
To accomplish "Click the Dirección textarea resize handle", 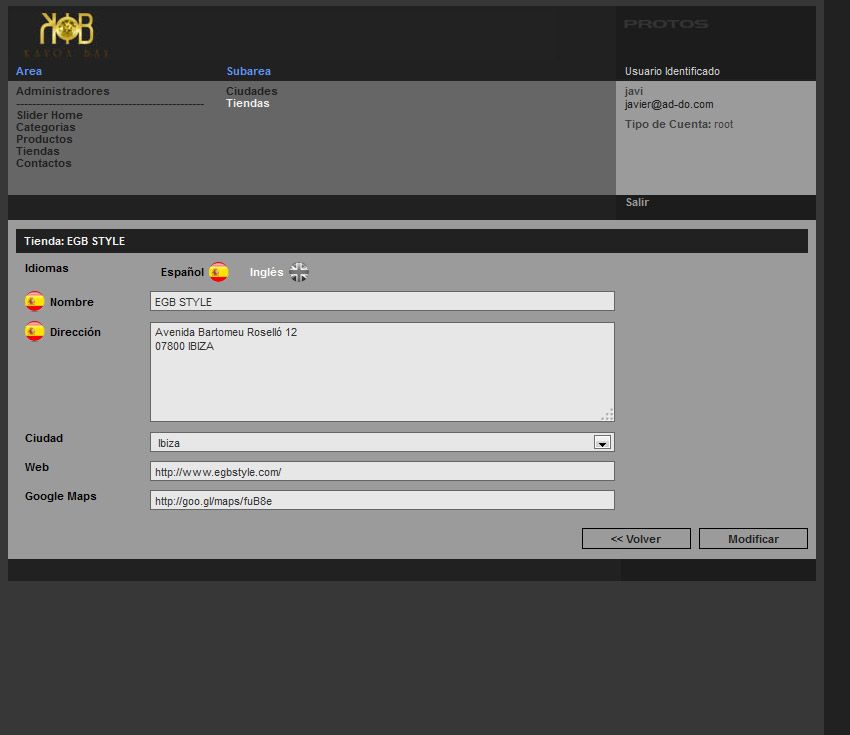I will pyautogui.click(x=608, y=415).
